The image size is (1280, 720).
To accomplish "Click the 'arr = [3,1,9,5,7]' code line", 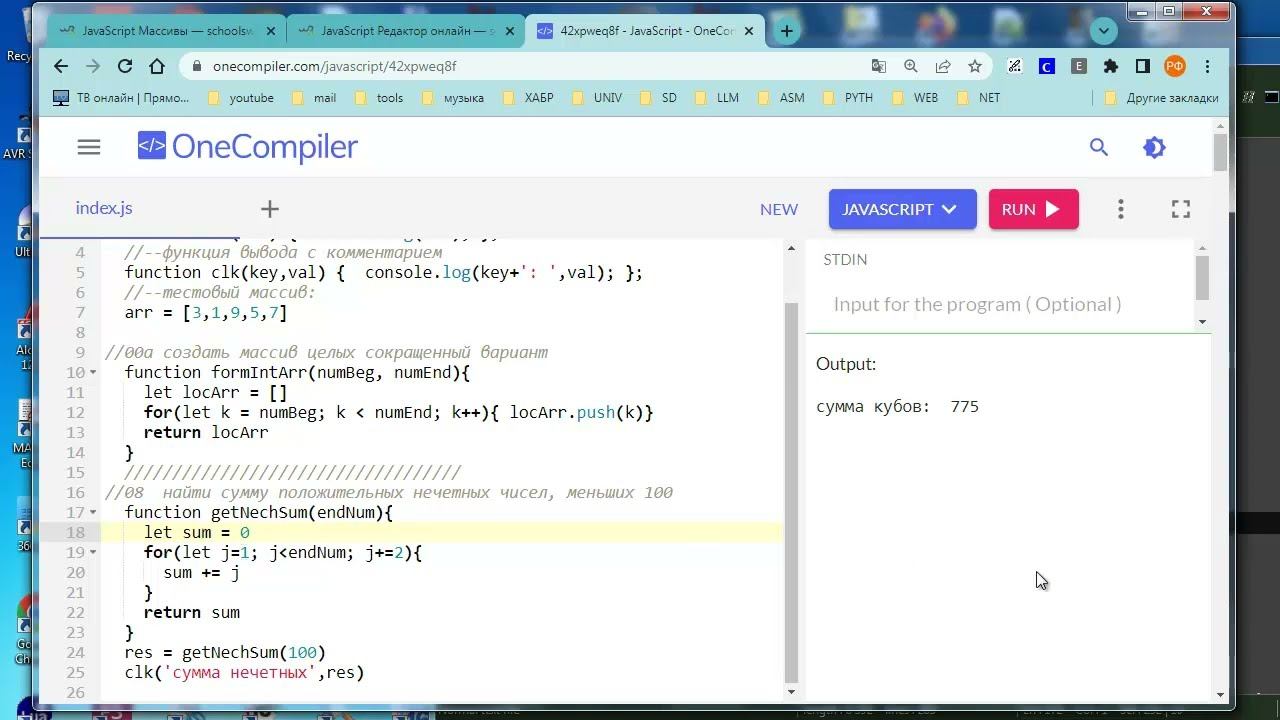I will click(x=206, y=313).
